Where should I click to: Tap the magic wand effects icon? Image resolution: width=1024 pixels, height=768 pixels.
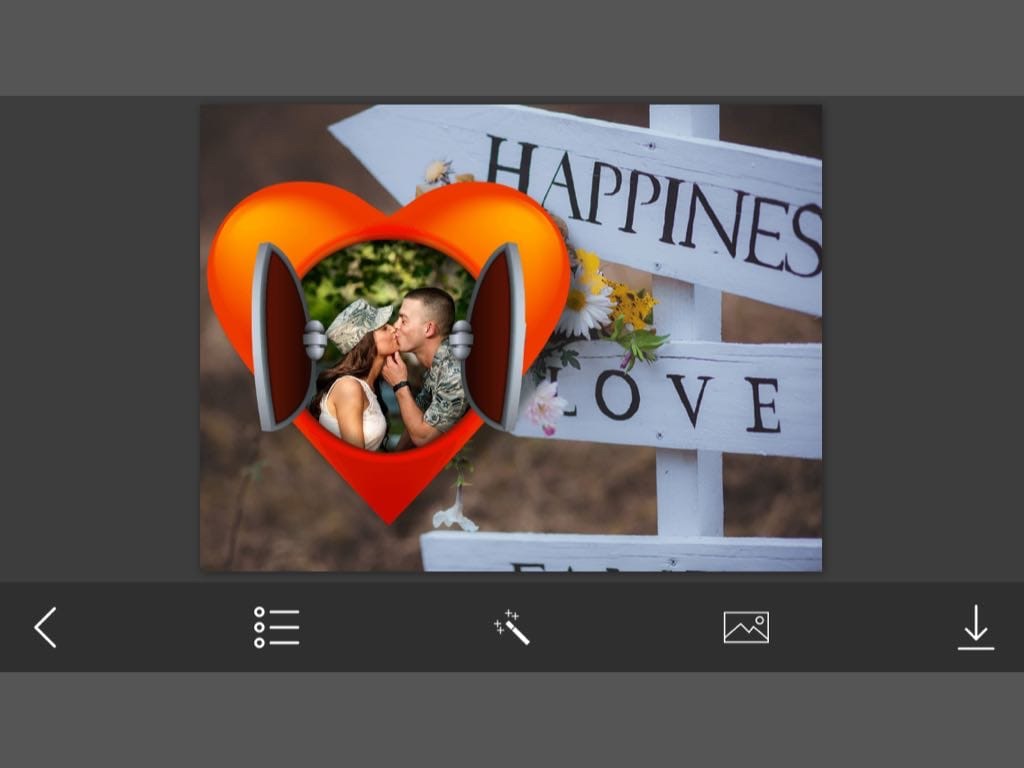click(x=511, y=627)
